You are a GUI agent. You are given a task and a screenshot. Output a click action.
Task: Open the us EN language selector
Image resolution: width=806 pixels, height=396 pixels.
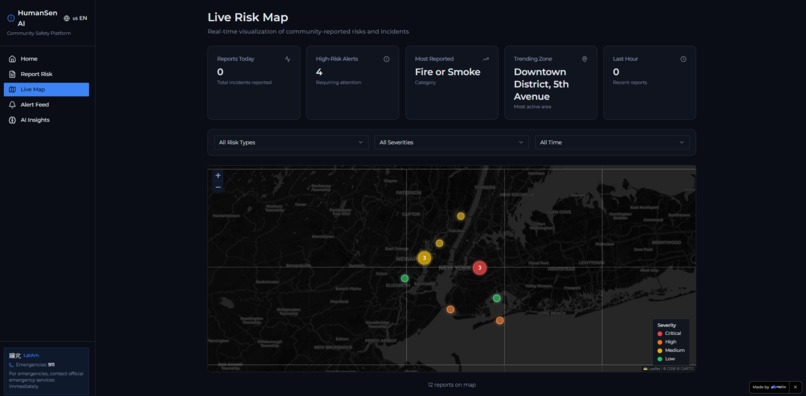(76, 18)
